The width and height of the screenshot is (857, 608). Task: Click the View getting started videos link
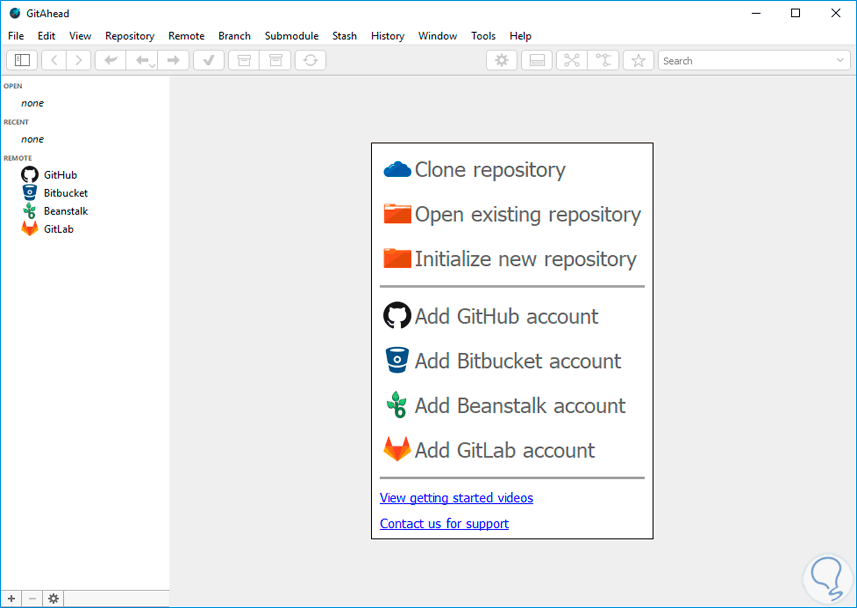coord(456,498)
